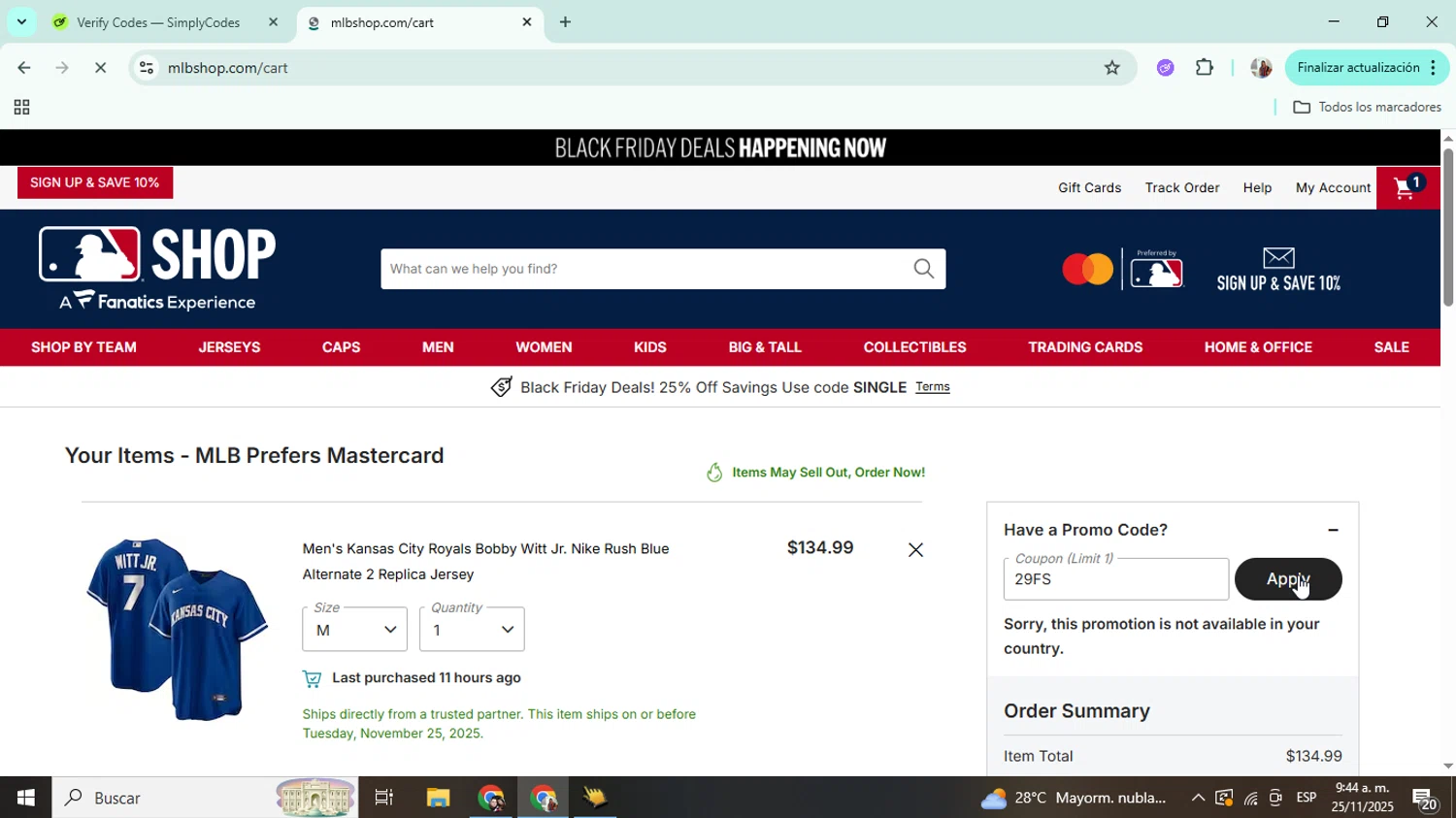Click the Apply promo code button
This screenshot has width=1456, height=818.
click(1288, 579)
